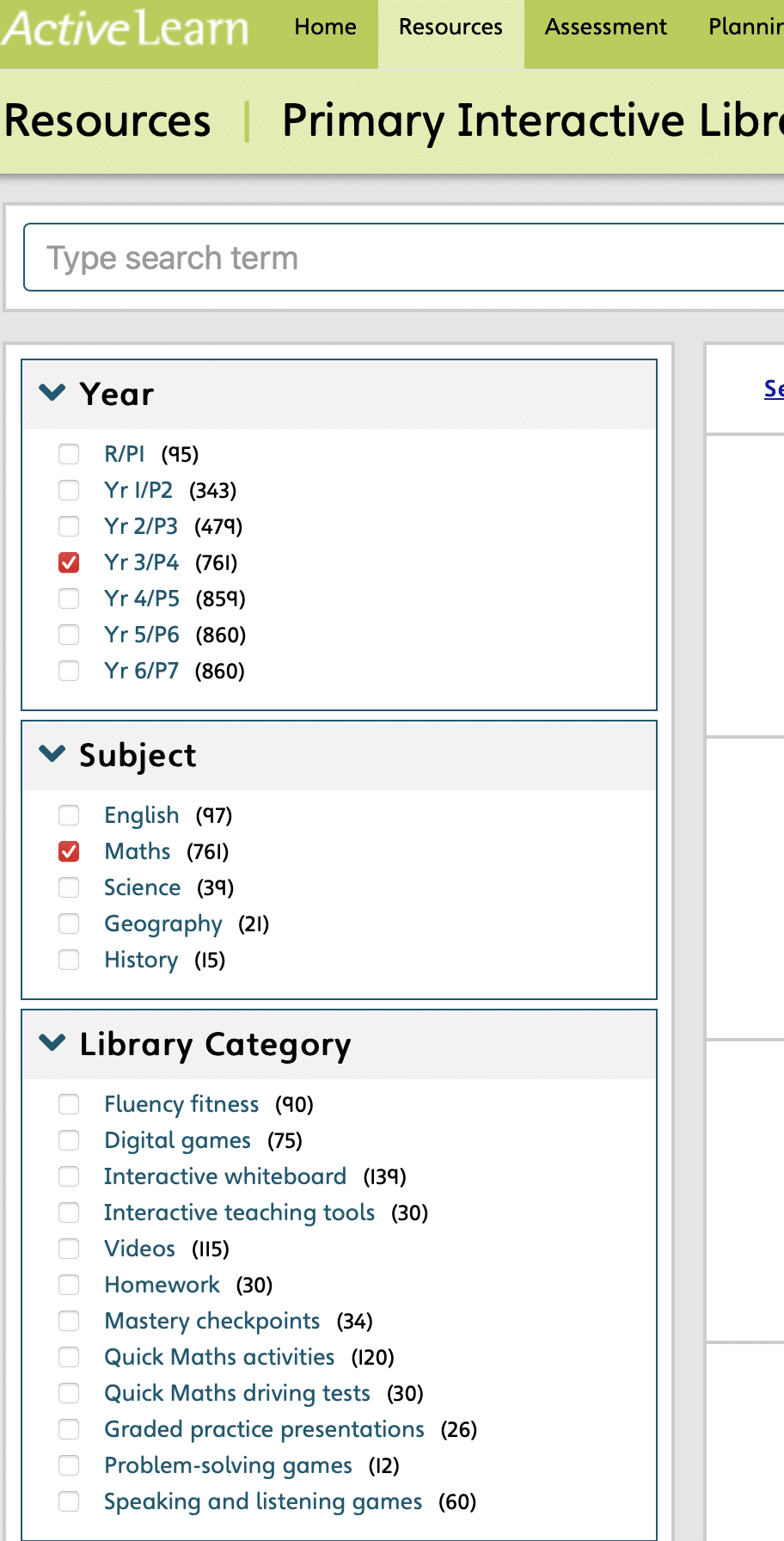Check the Science subject checkbox
This screenshot has width=784, height=1541.
69,887
